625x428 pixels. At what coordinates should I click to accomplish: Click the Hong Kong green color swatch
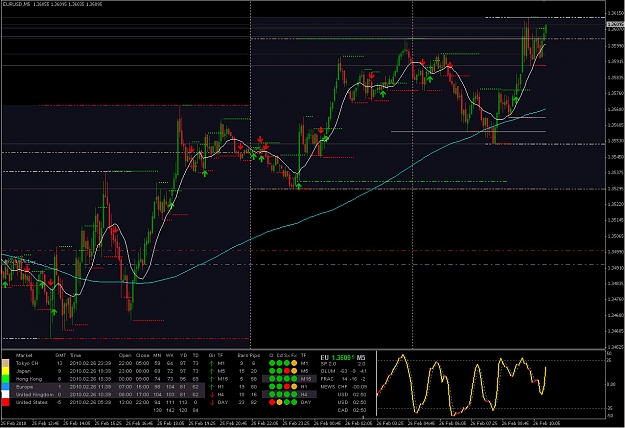(x=5, y=379)
